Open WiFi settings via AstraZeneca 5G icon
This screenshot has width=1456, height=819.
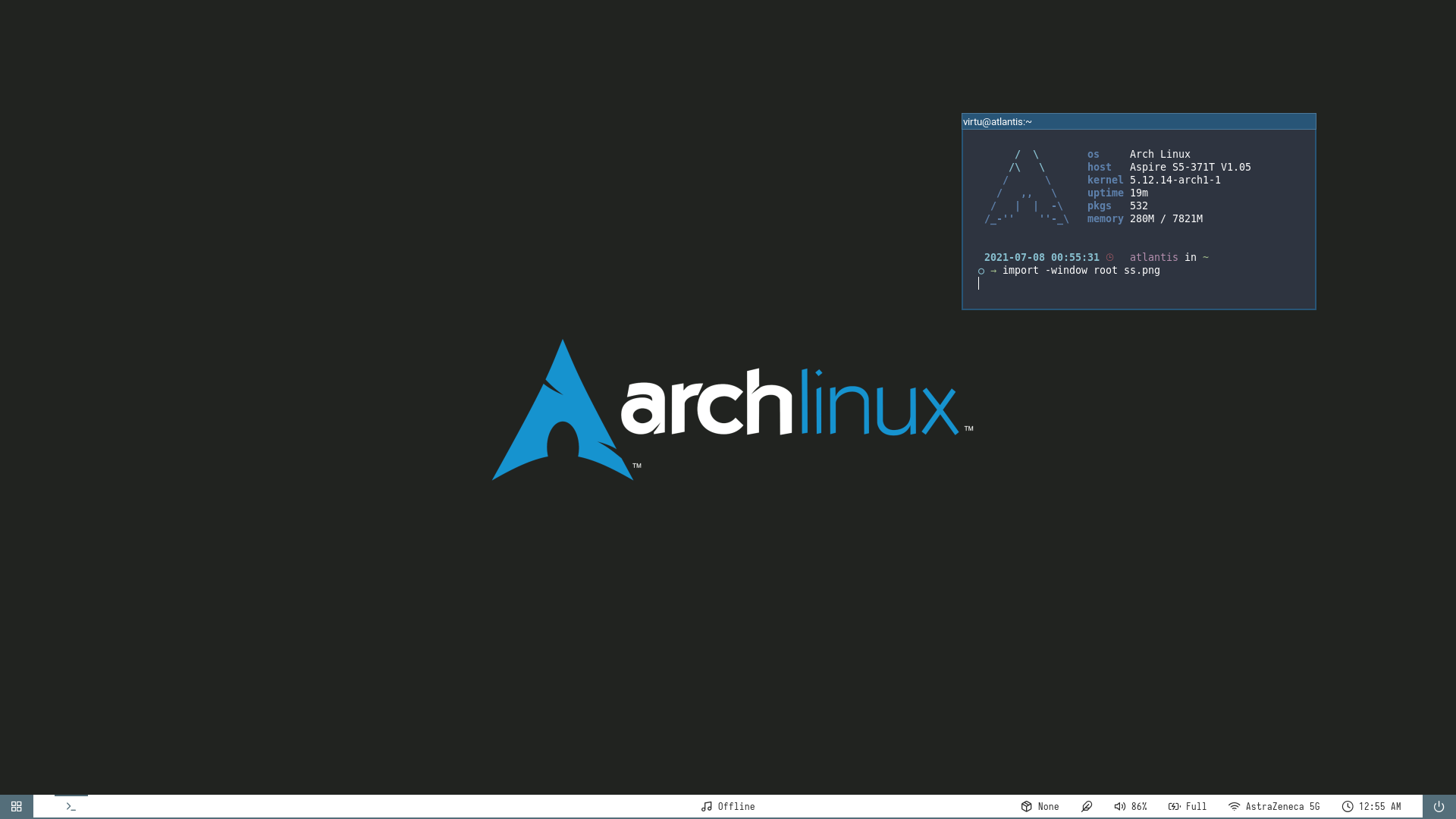click(x=1235, y=806)
